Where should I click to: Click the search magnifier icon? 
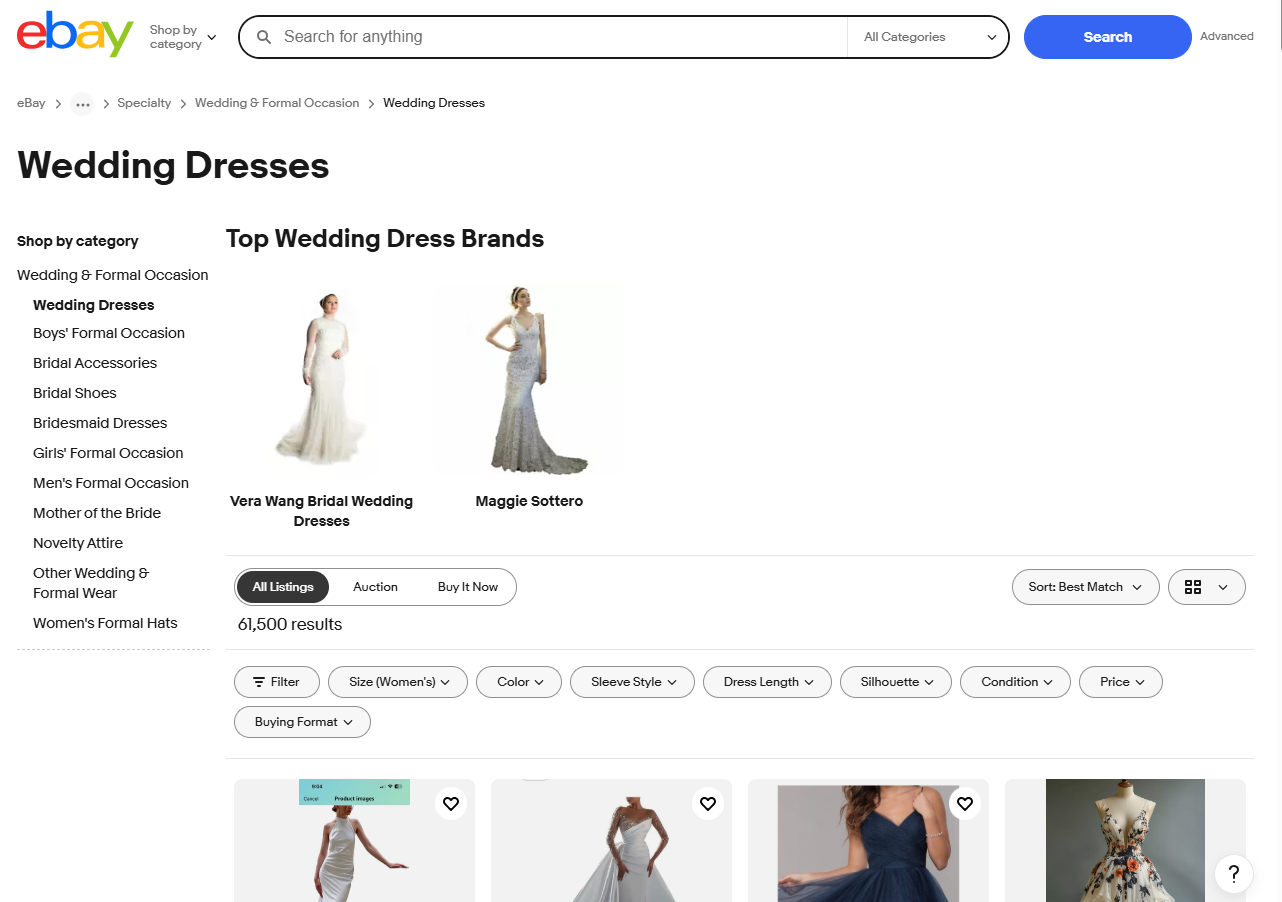click(x=264, y=37)
